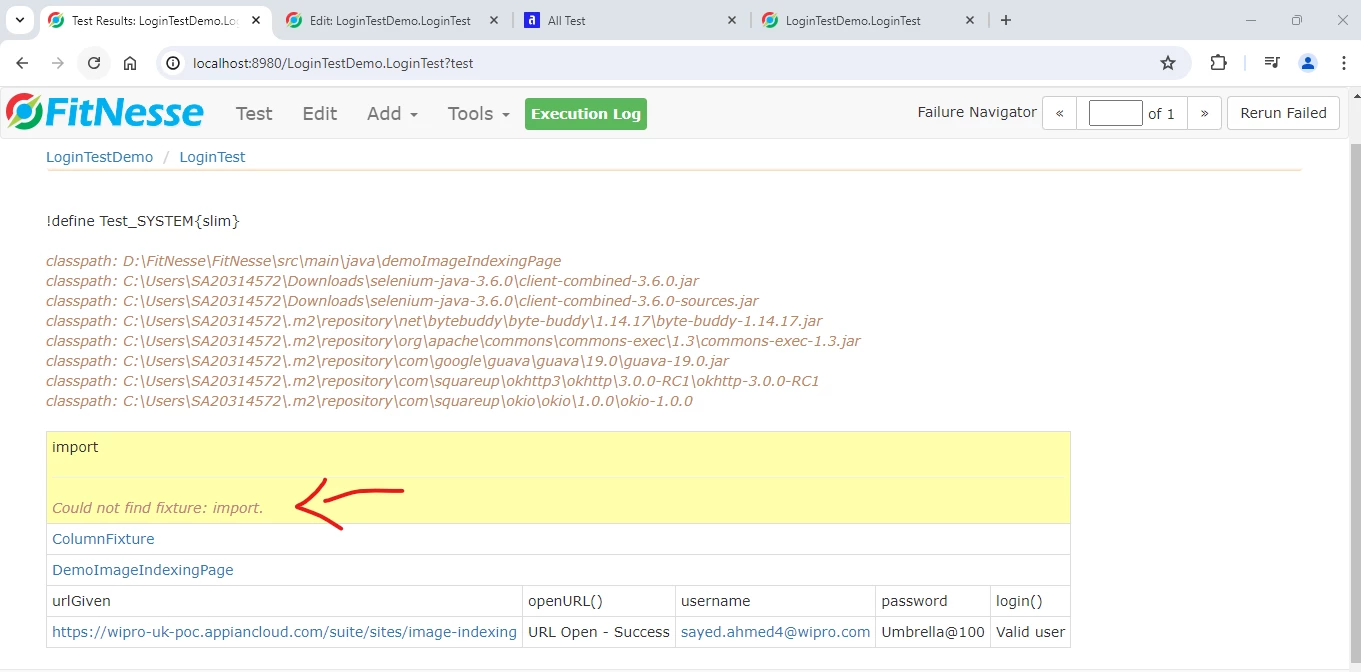Reload the current page
The width and height of the screenshot is (1361, 672).
coord(94,63)
